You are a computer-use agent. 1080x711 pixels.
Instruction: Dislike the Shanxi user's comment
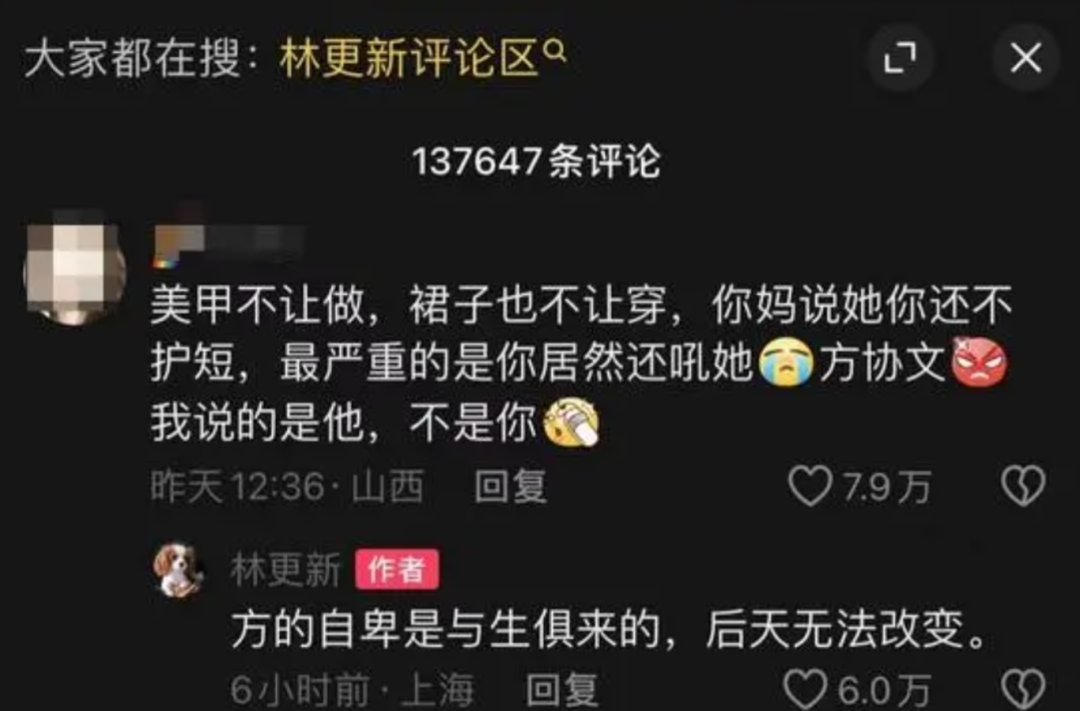point(1023,486)
